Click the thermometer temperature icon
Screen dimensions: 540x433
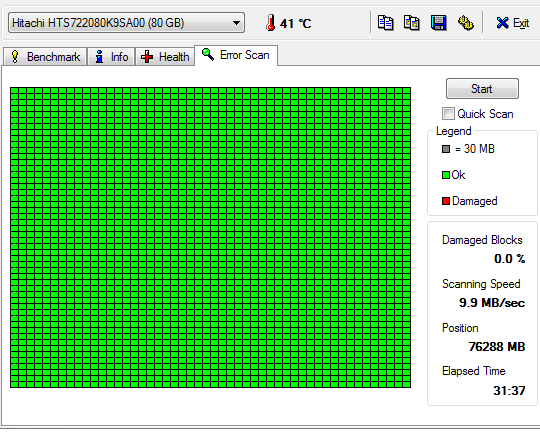coord(271,23)
